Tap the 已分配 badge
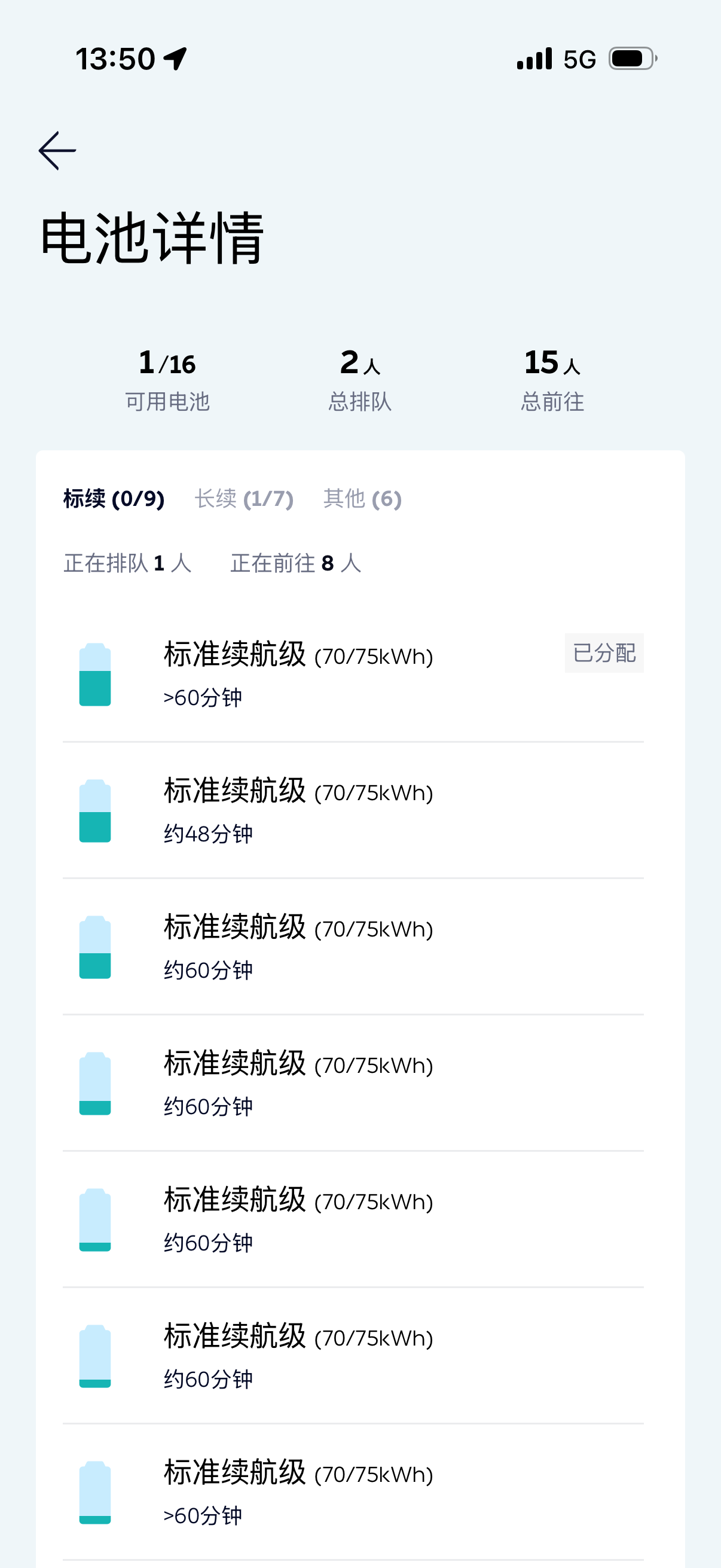The width and height of the screenshot is (721, 1568). coord(604,653)
